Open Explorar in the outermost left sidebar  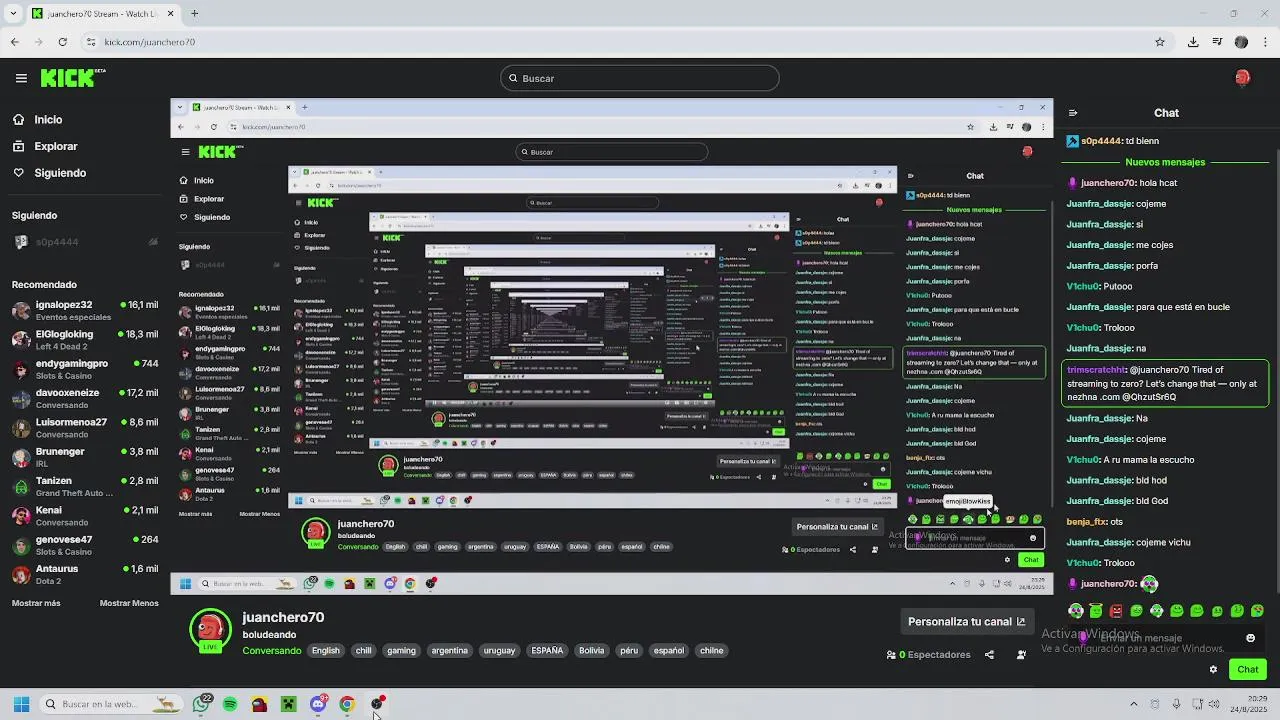click(44, 146)
